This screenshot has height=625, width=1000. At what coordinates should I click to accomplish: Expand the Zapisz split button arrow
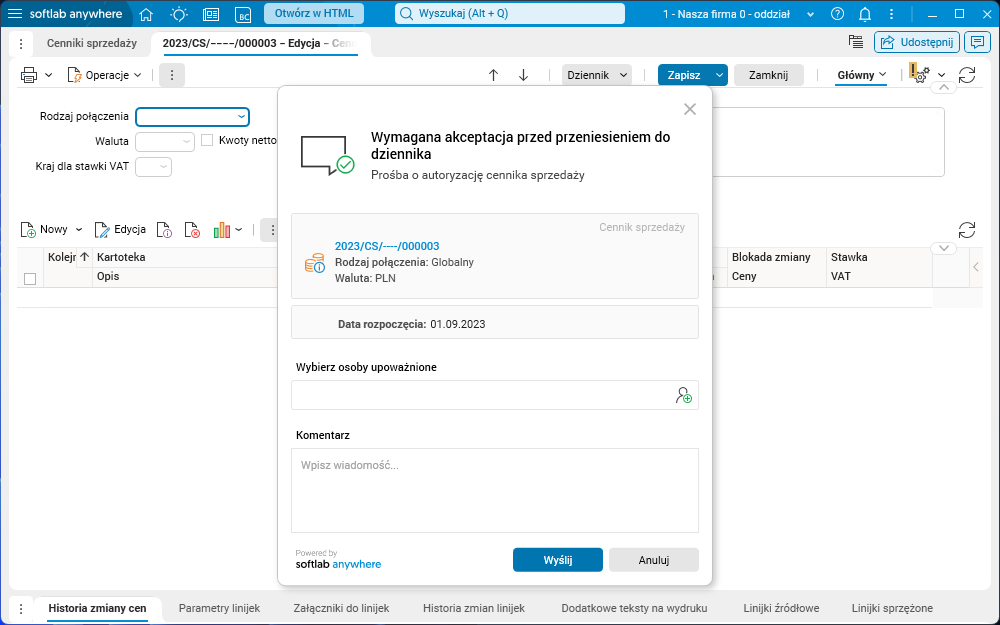pyautogui.click(x=719, y=75)
